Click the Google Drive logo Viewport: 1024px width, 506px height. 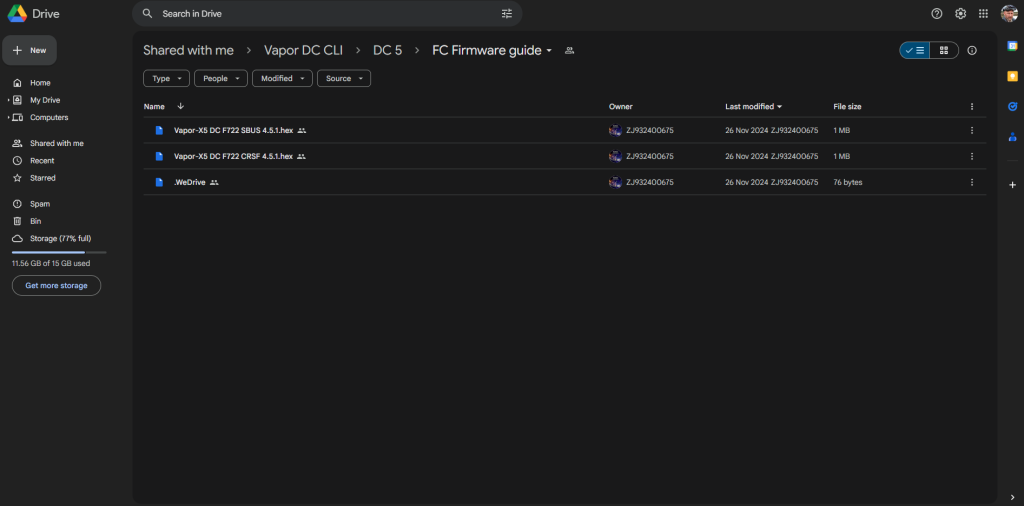(x=16, y=13)
